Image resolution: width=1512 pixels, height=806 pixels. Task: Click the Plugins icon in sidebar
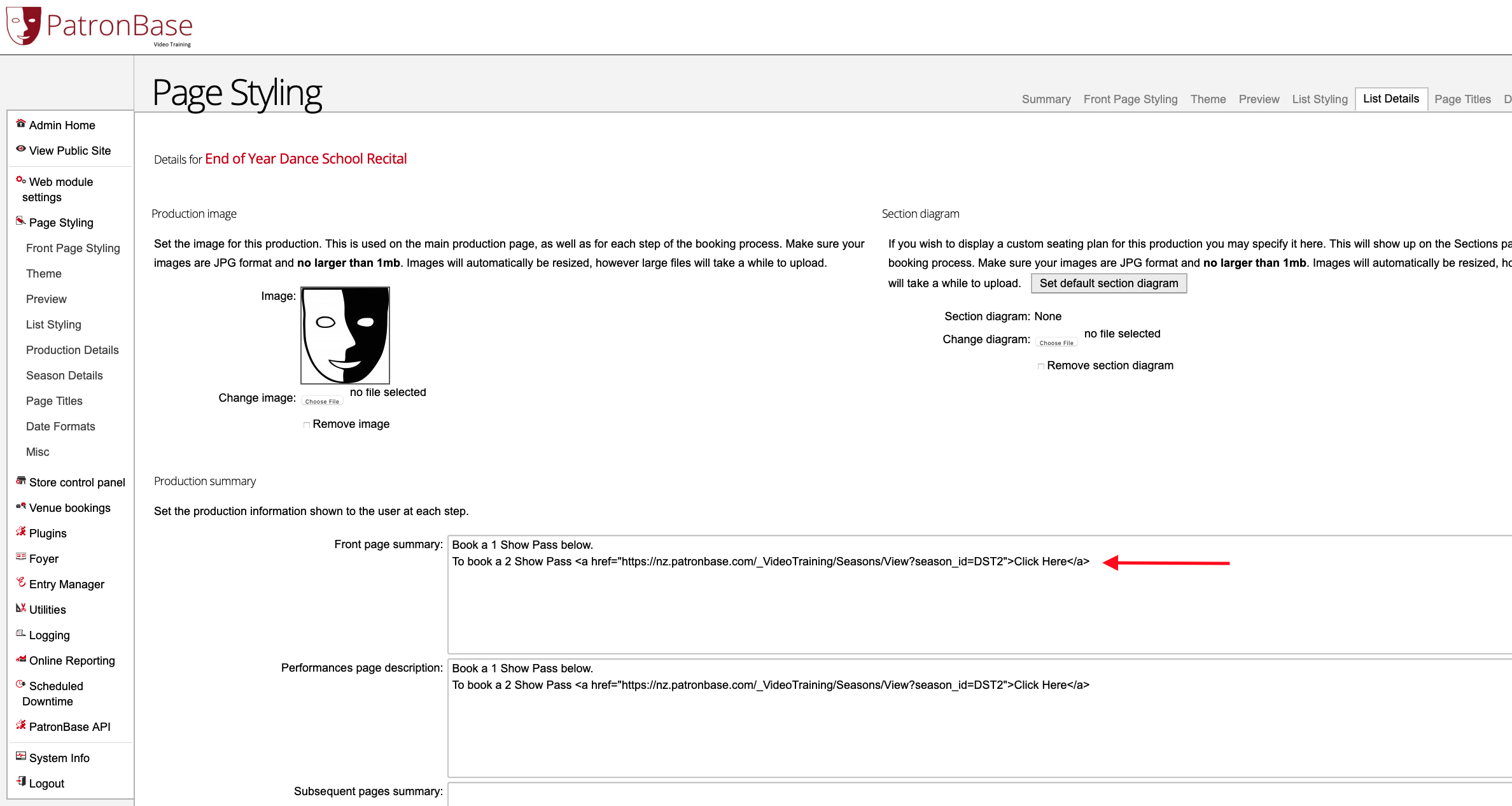point(20,532)
